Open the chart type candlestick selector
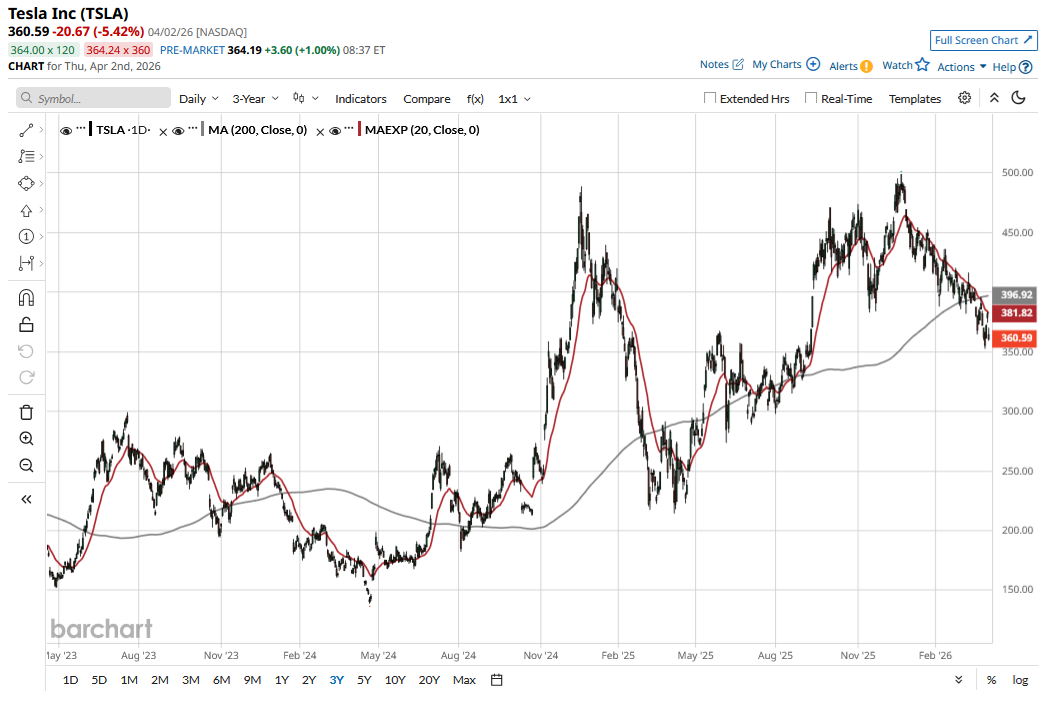The image size is (1050, 705). (x=305, y=98)
